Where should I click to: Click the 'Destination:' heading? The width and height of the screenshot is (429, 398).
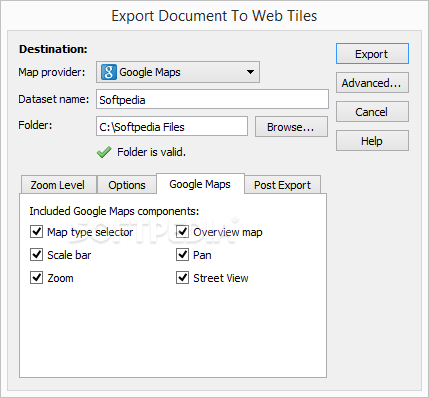point(53,49)
